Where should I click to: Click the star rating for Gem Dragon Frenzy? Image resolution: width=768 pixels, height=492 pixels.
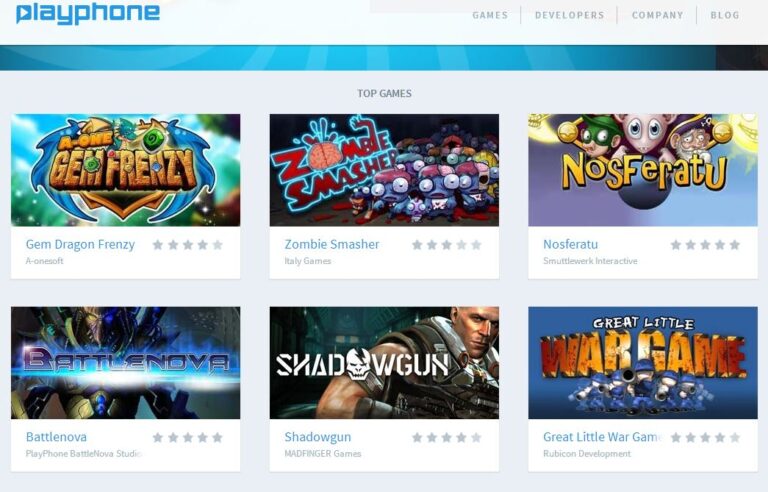tap(188, 245)
